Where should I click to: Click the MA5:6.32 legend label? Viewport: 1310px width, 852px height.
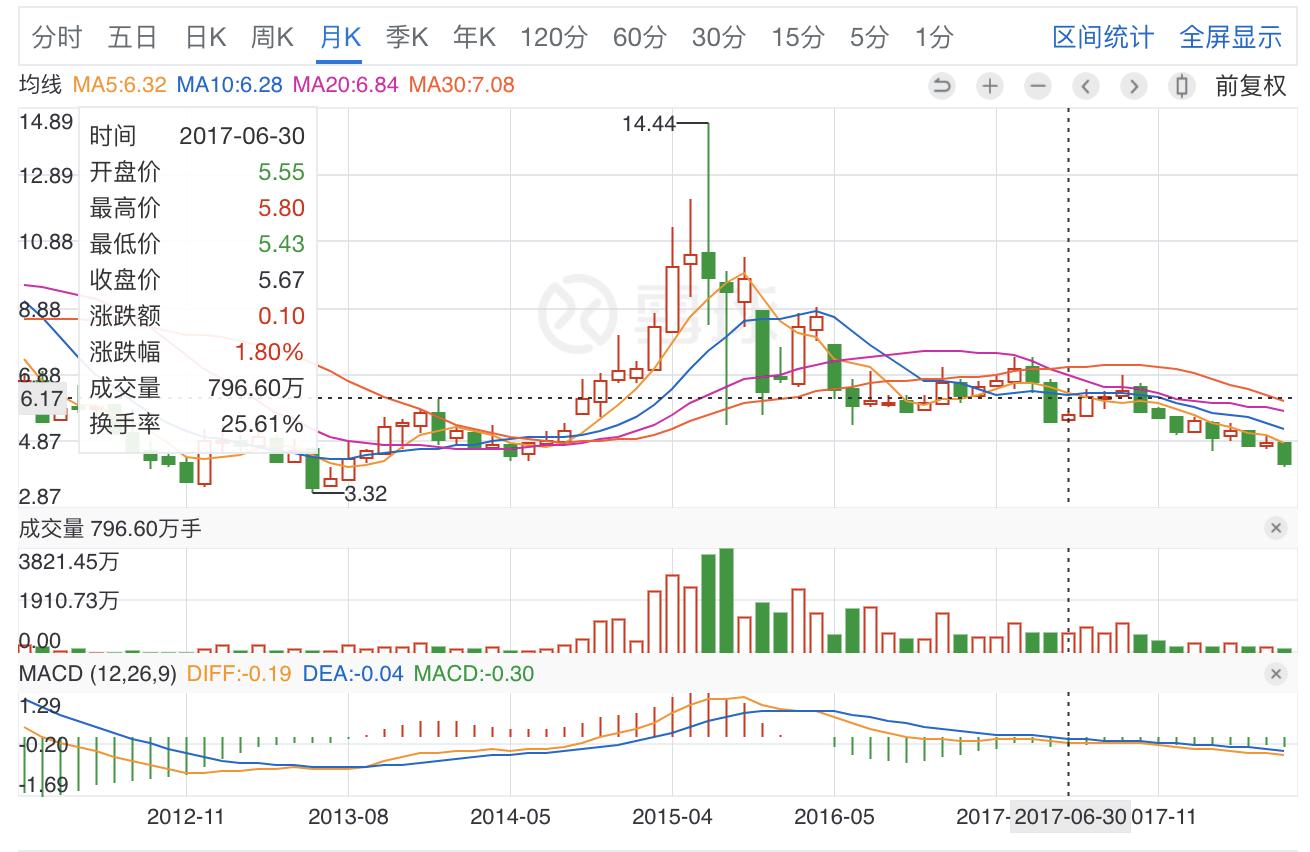pos(120,85)
